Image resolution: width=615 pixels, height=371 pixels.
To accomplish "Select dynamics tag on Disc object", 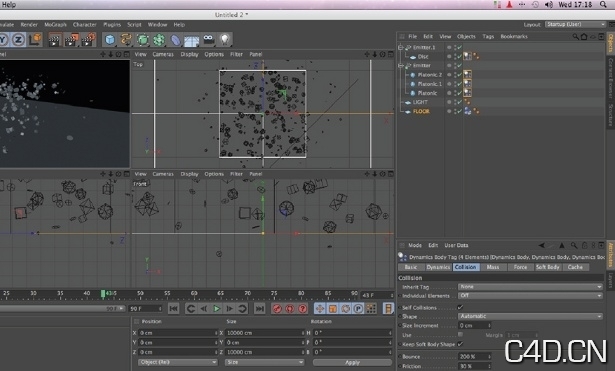I will [x=467, y=56].
